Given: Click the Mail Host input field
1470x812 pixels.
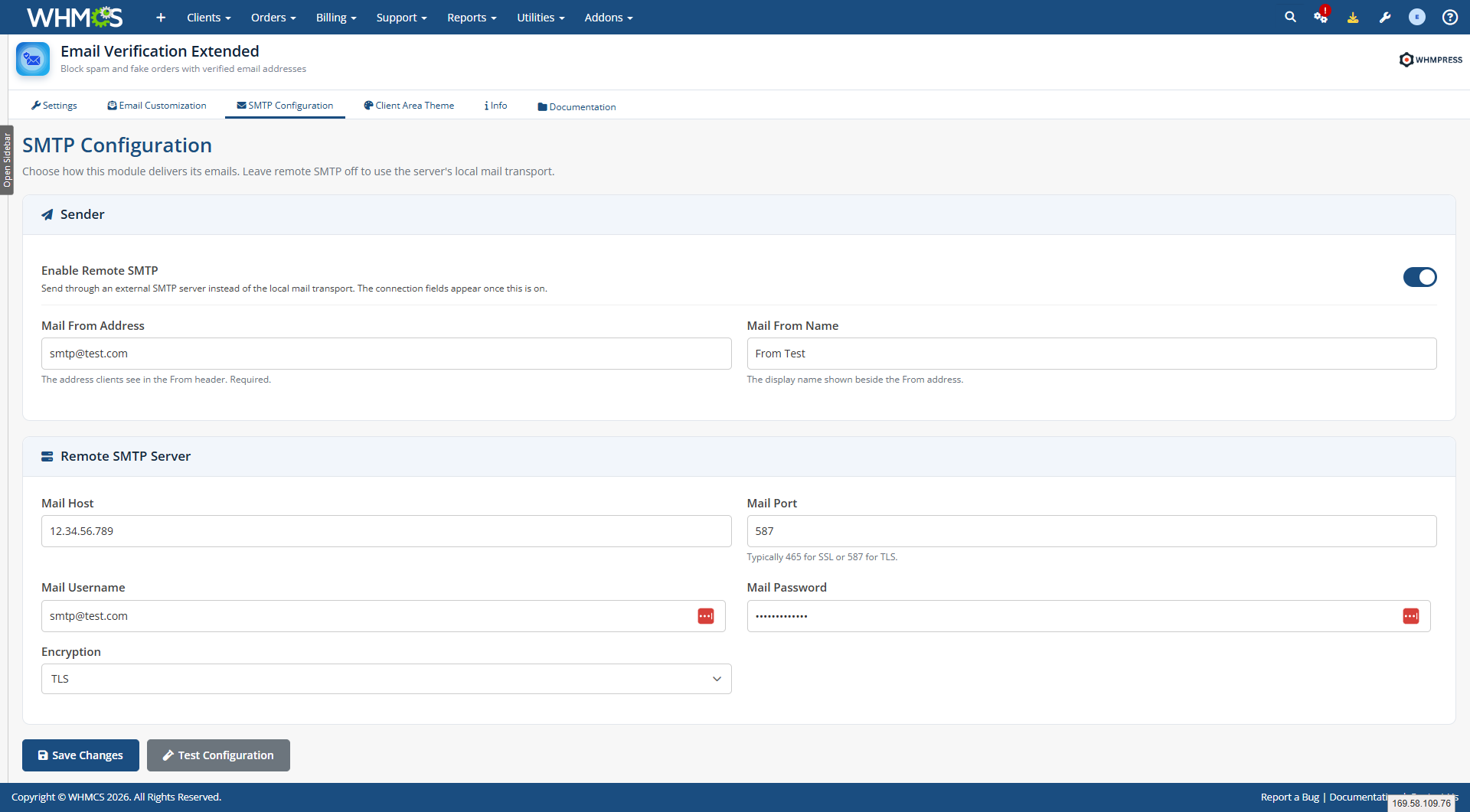Looking at the screenshot, I should [x=387, y=531].
